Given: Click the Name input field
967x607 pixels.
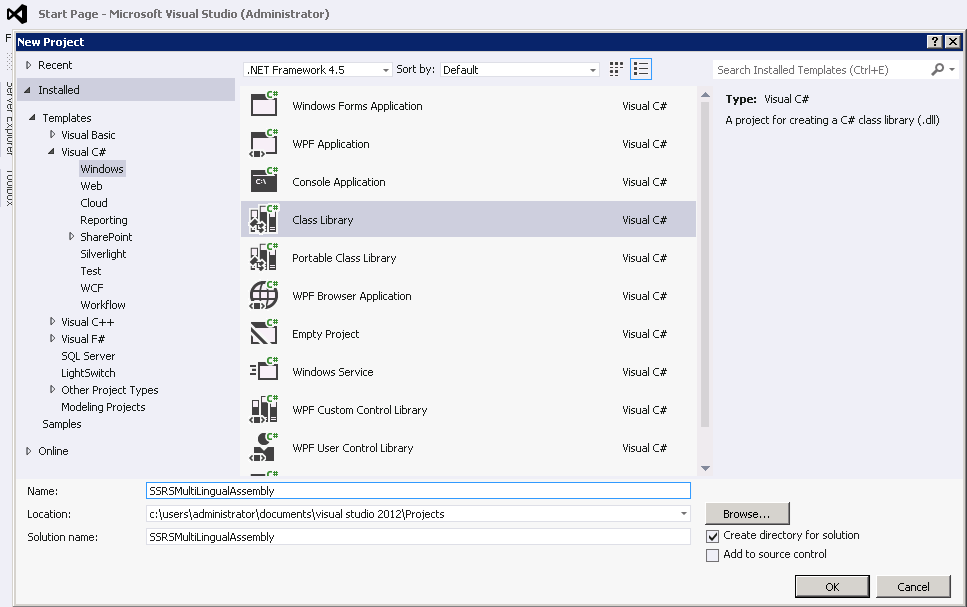Looking at the screenshot, I should click(418, 491).
